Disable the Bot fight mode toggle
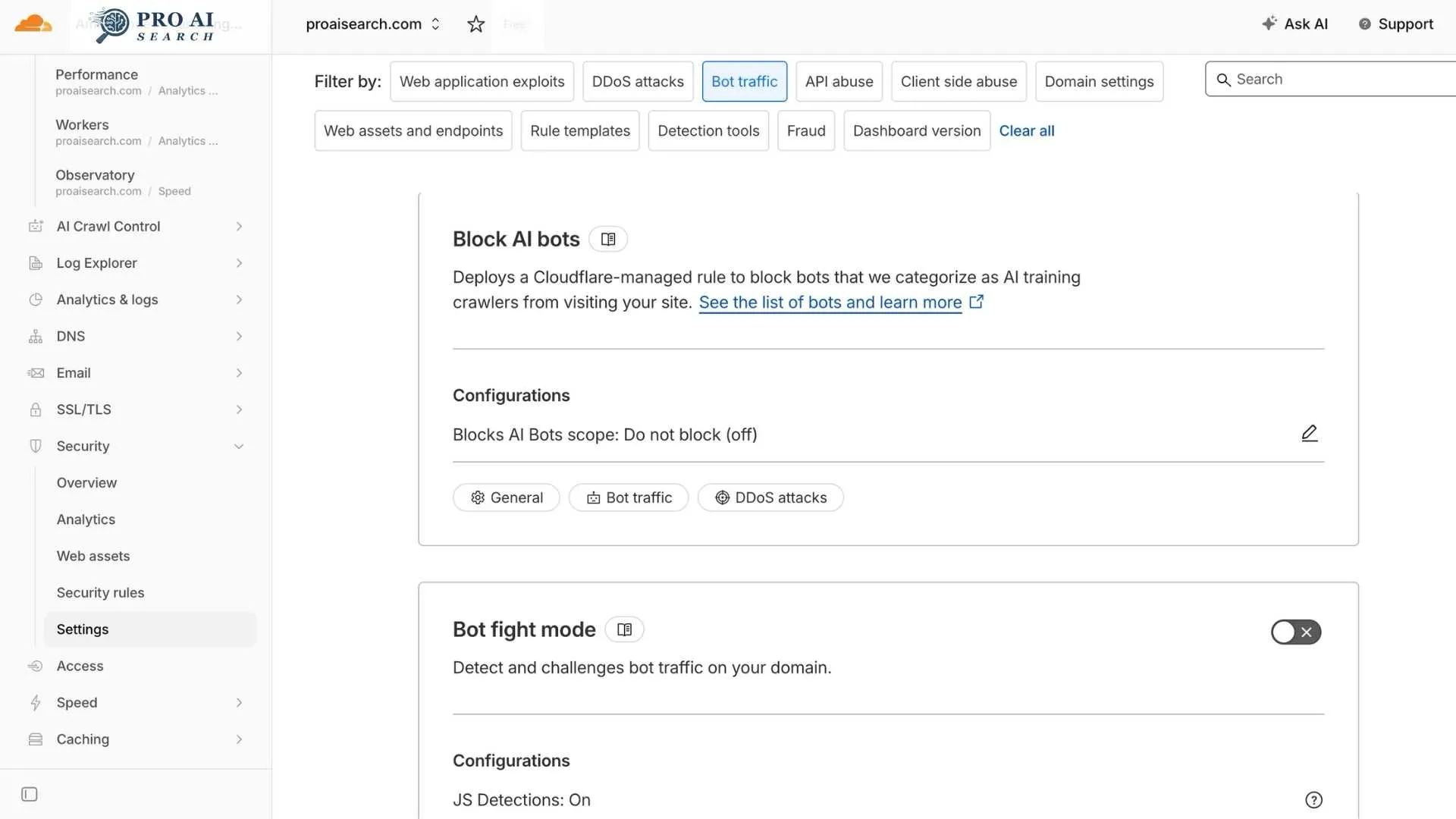1456x819 pixels. click(1295, 632)
